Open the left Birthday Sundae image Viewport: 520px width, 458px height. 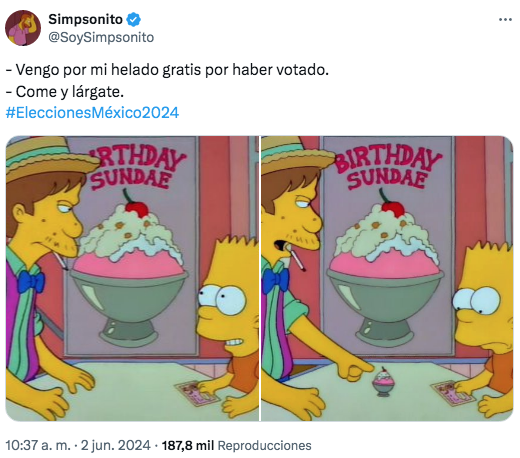[x=132, y=278]
